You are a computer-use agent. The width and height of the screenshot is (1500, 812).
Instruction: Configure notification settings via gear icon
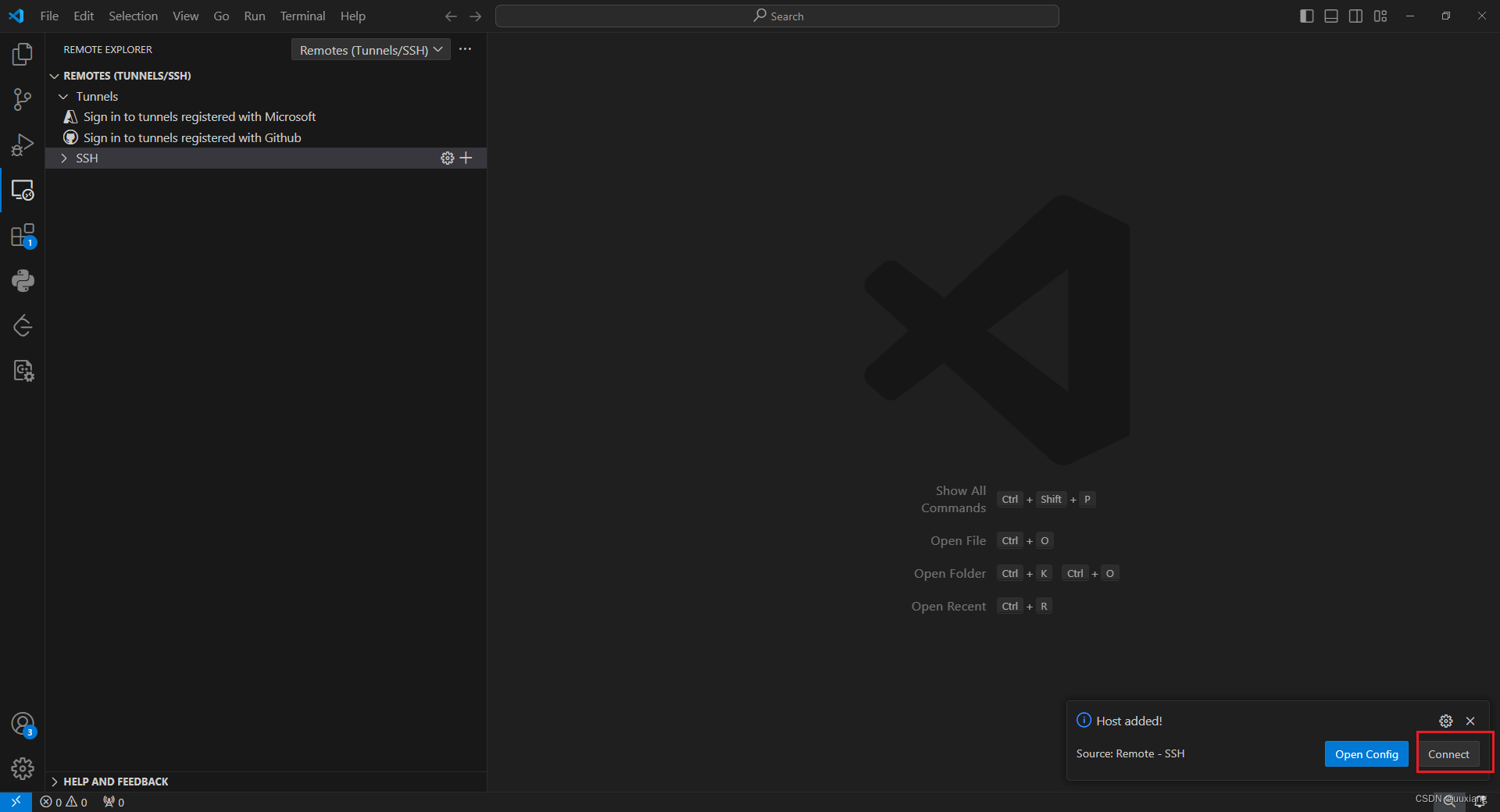(1445, 721)
